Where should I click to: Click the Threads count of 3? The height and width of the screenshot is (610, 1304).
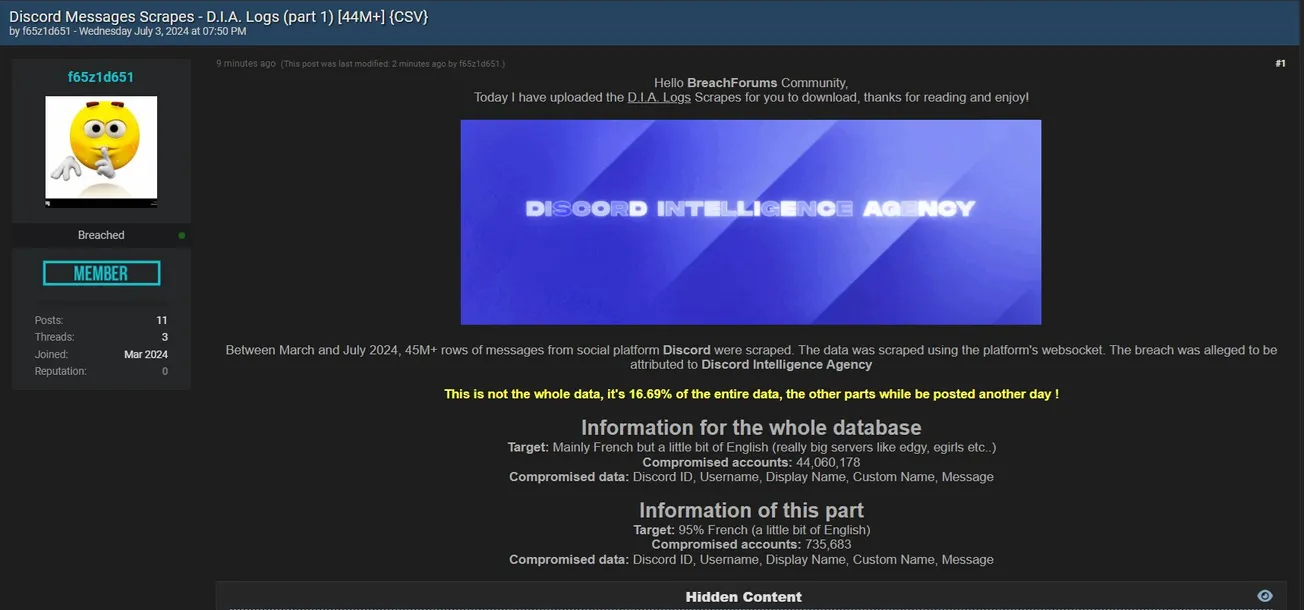tap(164, 336)
